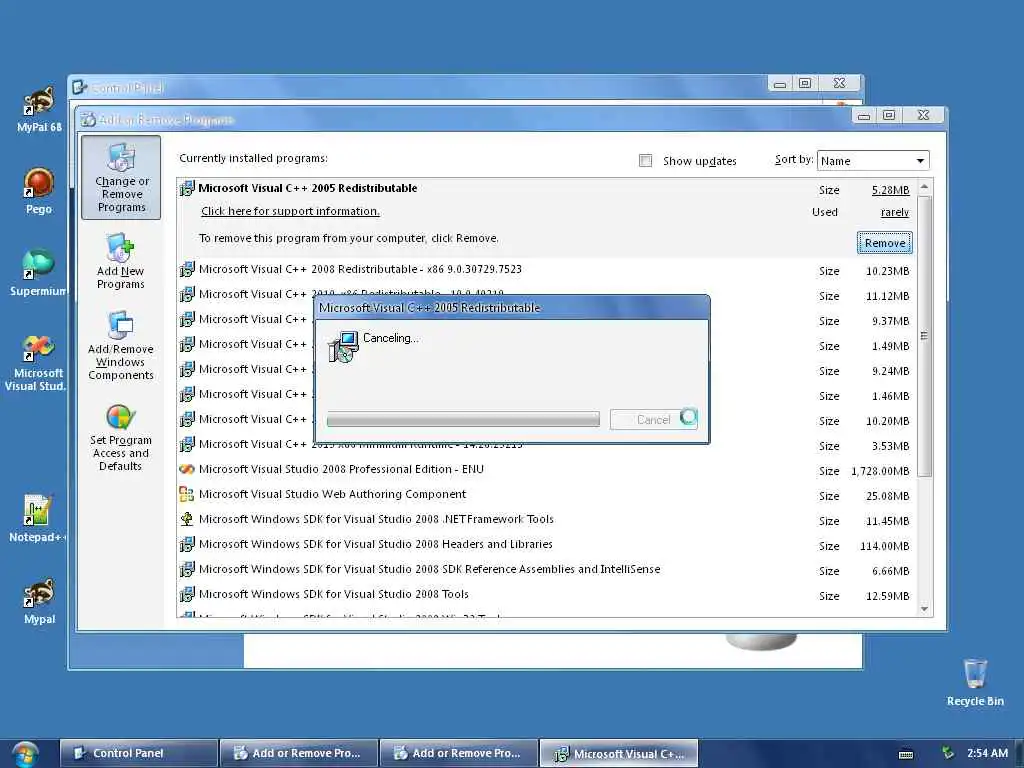Screen dimensions: 1024x768
Task: Launch Supermium from the desktop
Action: point(38,272)
